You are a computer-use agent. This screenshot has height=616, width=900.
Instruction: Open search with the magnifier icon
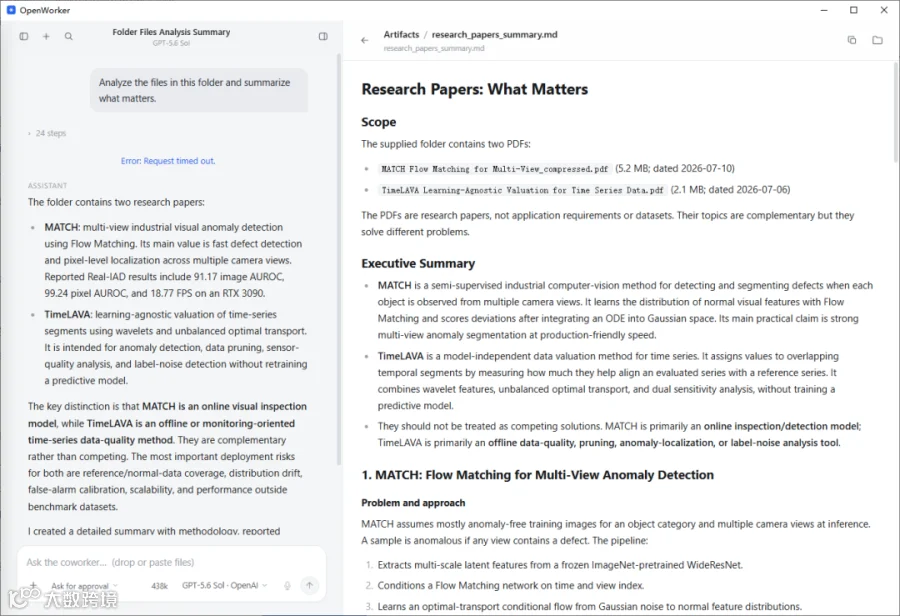68,36
